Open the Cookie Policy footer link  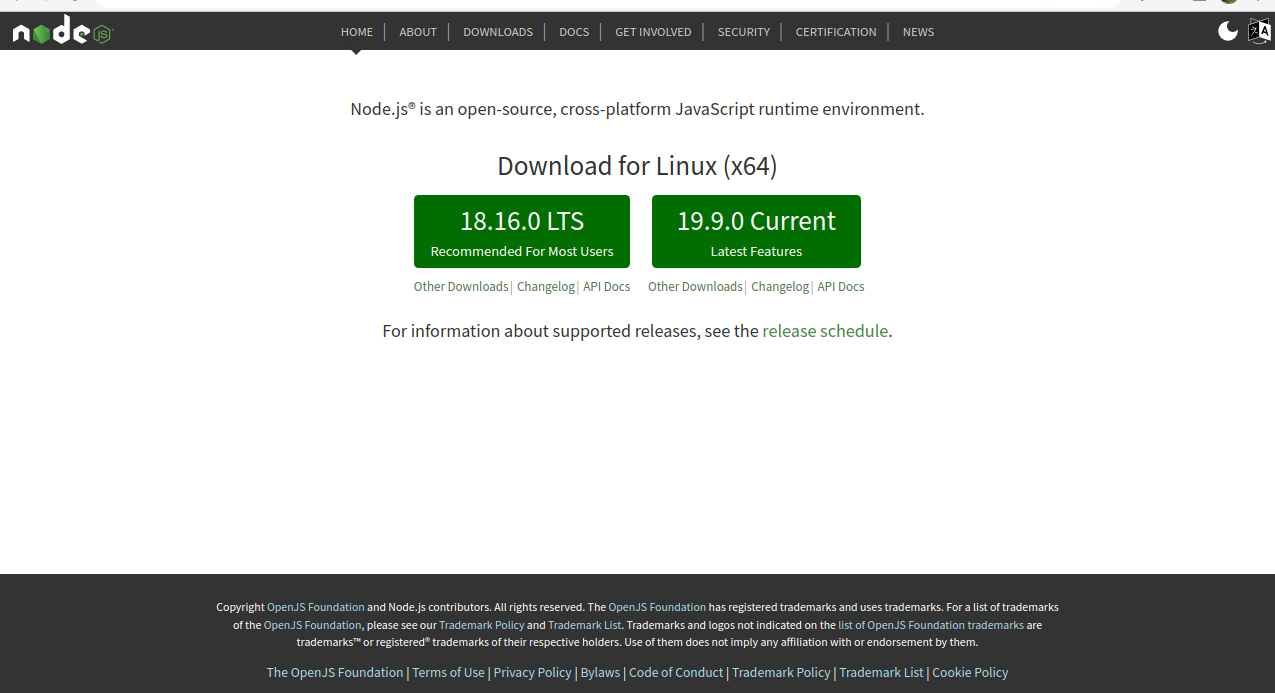pyautogui.click(x=970, y=673)
